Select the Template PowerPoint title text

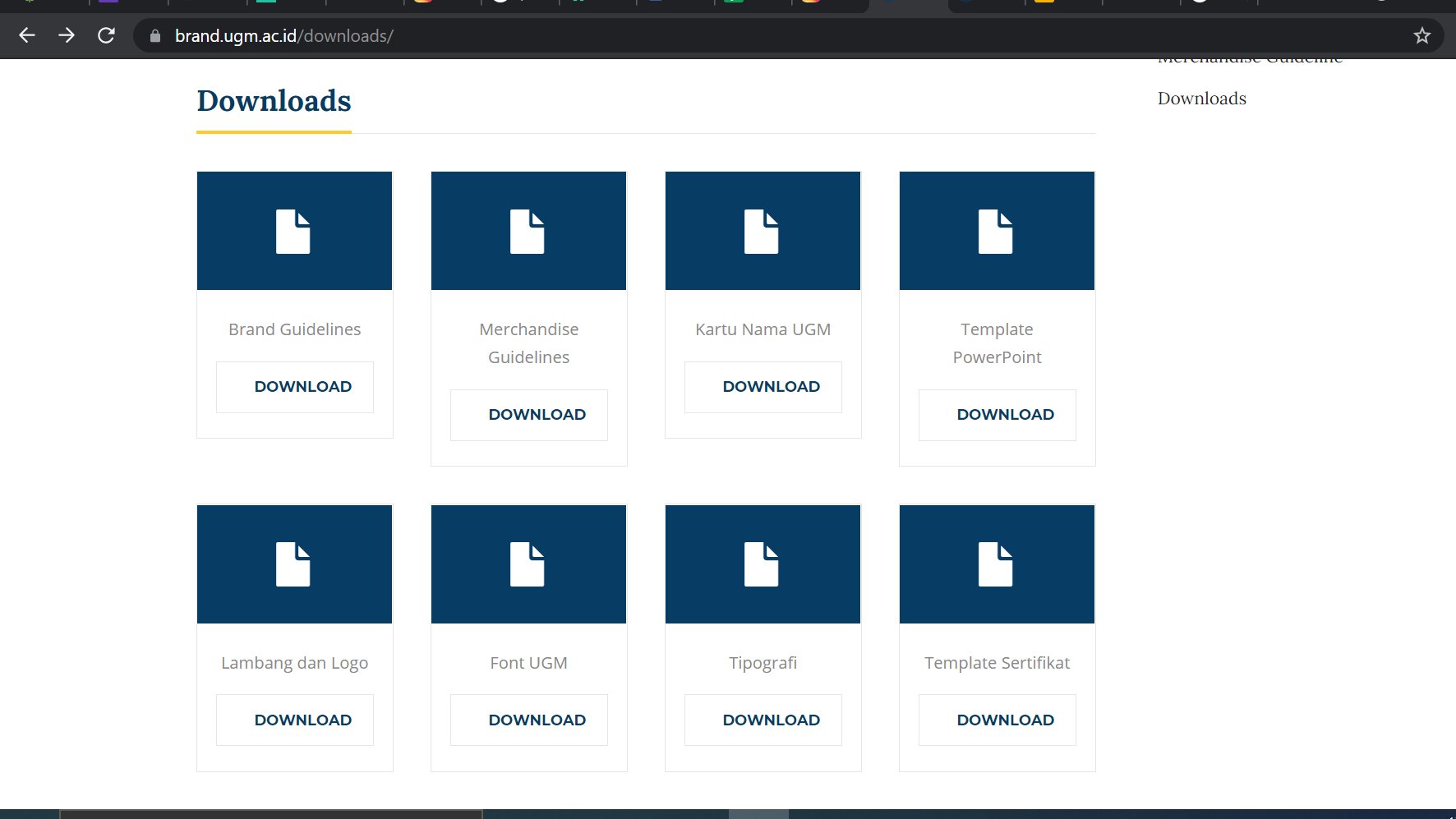(998, 343)
